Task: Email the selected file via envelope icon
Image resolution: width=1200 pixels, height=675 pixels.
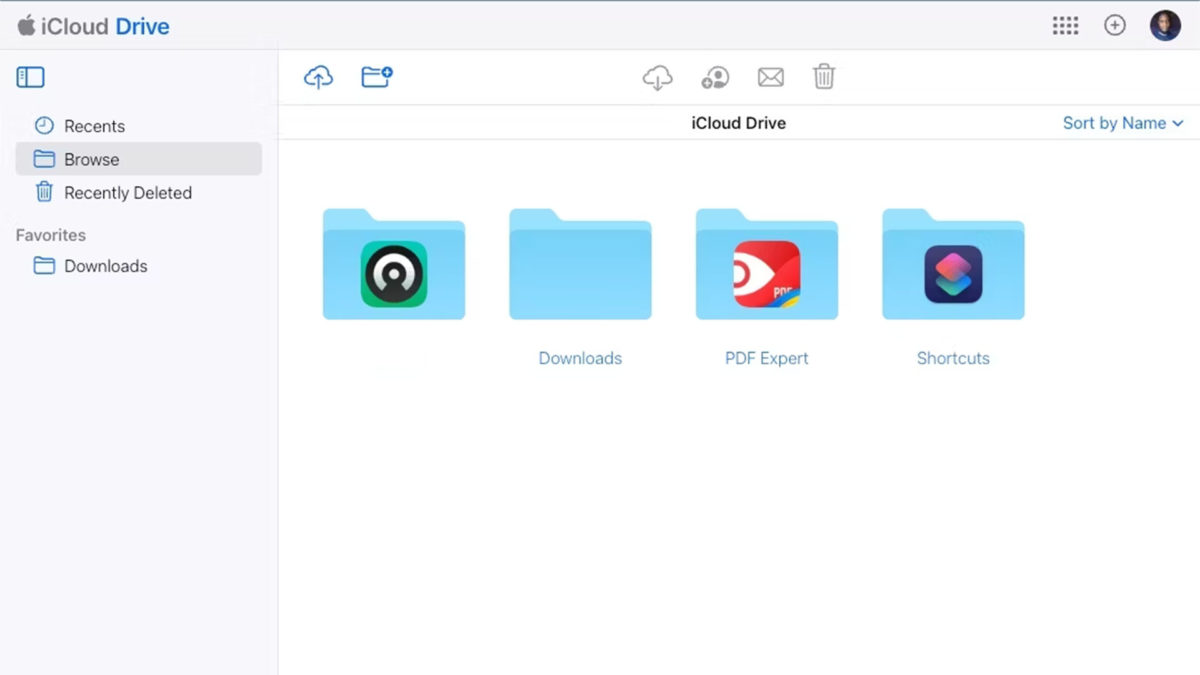Action: point(770,76)
